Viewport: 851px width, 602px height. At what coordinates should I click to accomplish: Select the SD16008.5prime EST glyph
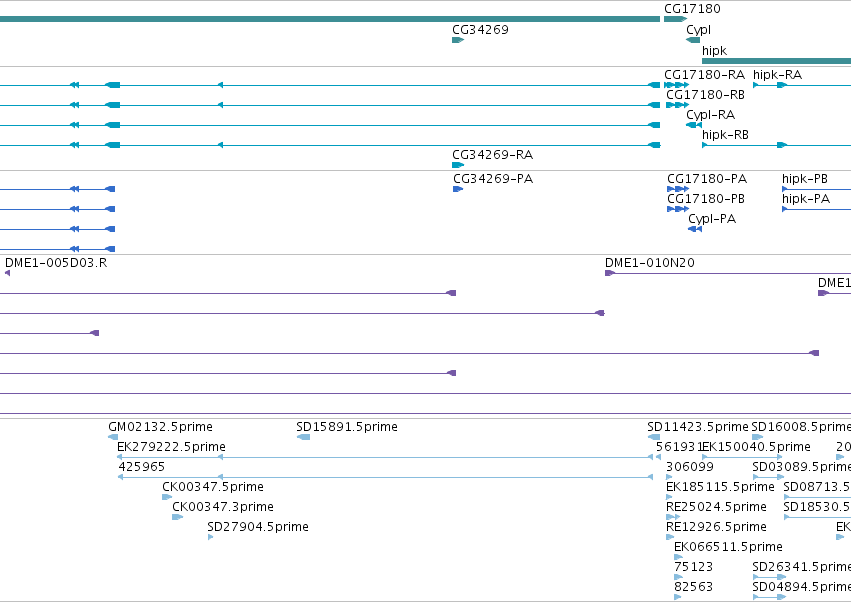[758, 437]
